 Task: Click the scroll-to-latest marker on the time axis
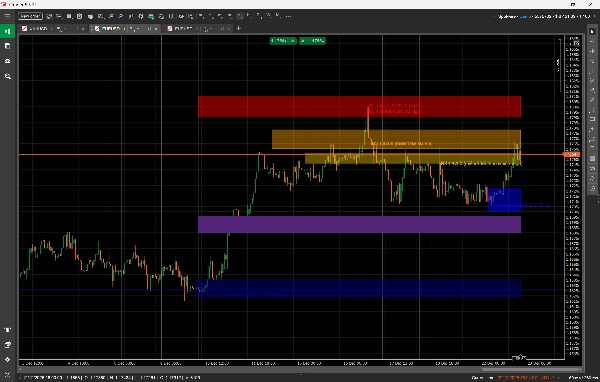tap(519, 358)
